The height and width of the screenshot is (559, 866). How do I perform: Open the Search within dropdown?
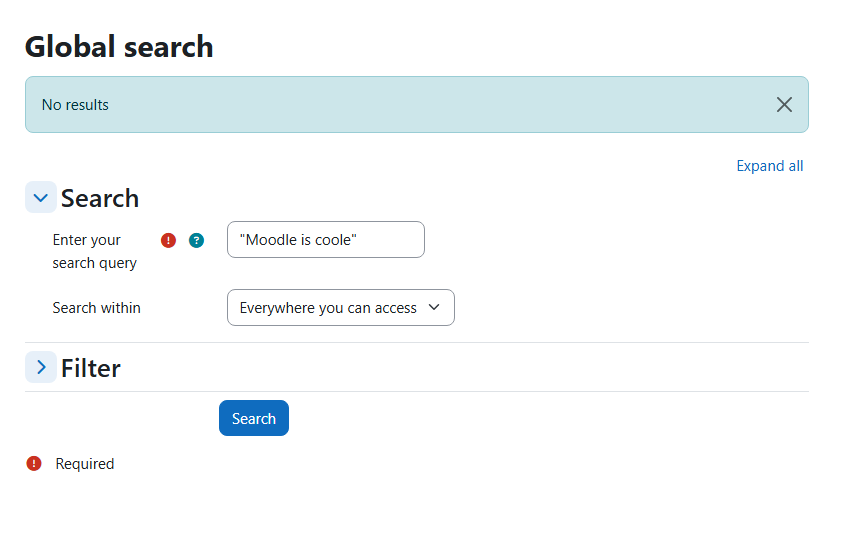click(341, 308)
